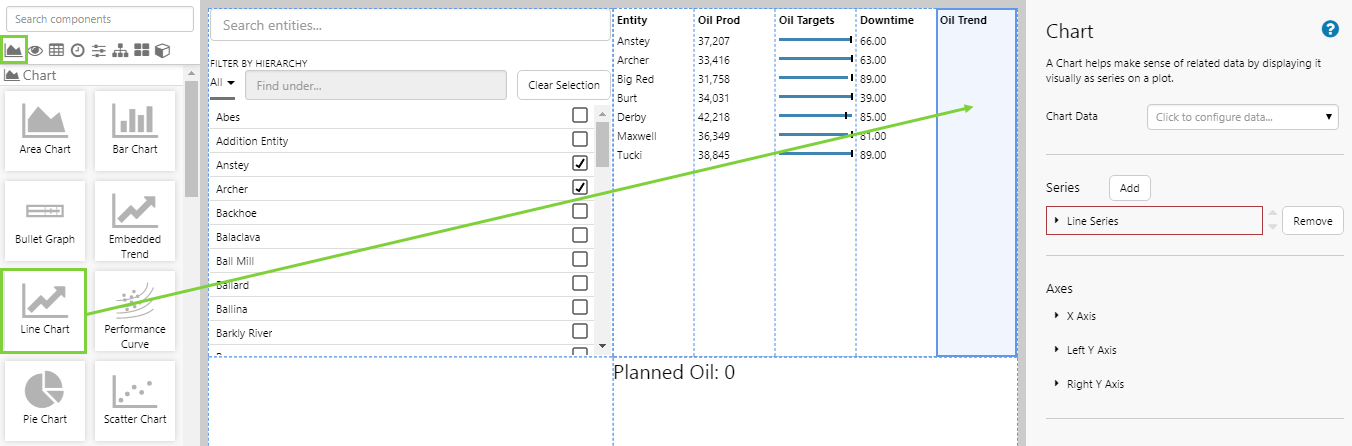Tick the Ball Mill checkbox
This screenshot has height=446, width=1352.
point(579,259)
